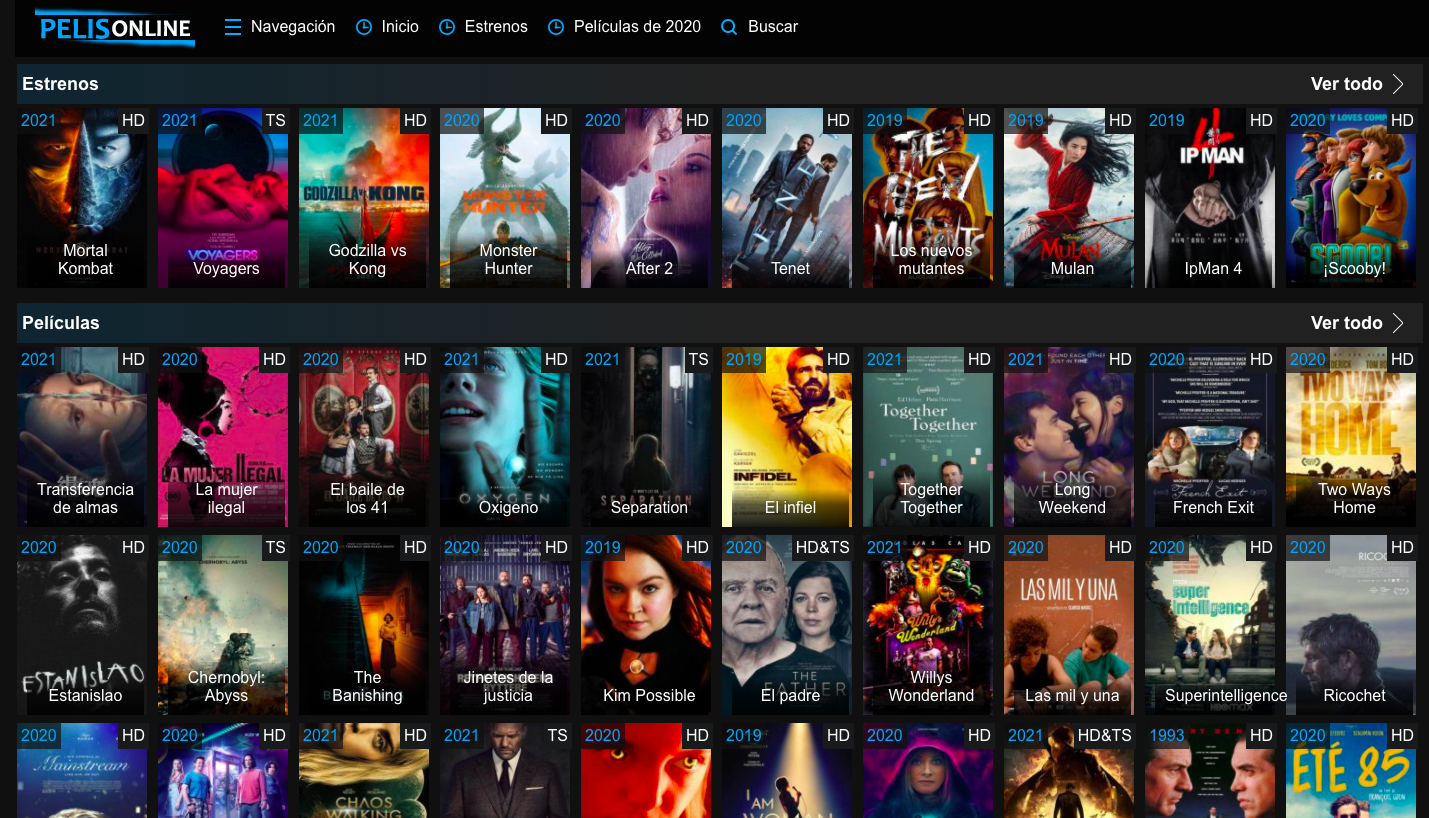Open Jinetes de la justicia poster
The image size is (1429, 818).
pos(505,625)
